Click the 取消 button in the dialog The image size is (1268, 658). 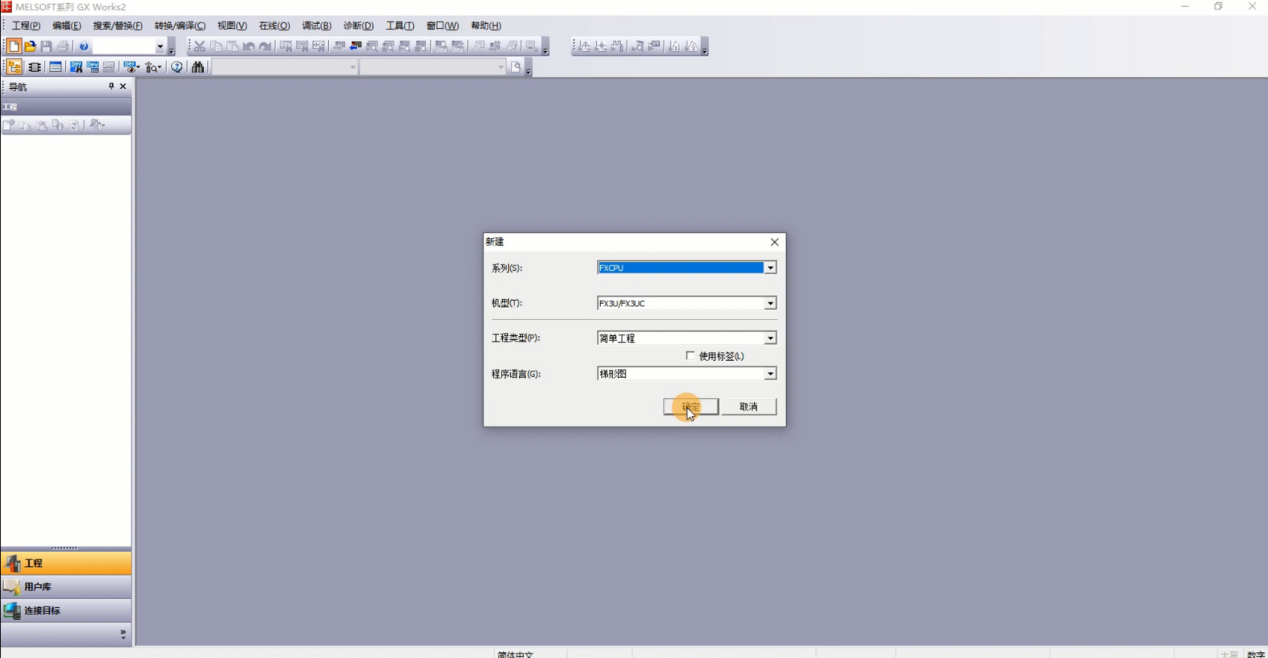(749, 407)
